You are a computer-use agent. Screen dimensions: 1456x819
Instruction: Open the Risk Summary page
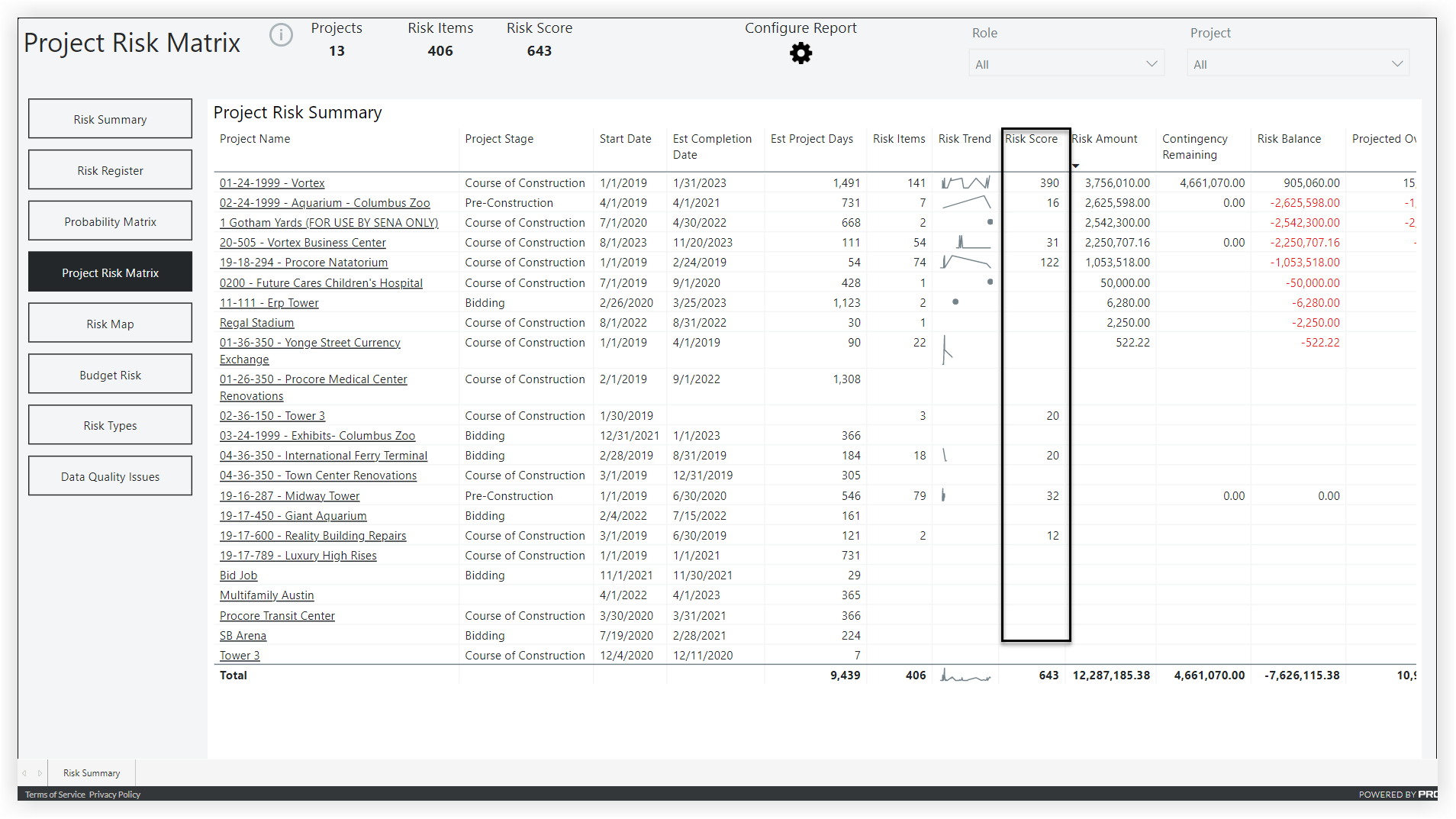pos(110,119)
